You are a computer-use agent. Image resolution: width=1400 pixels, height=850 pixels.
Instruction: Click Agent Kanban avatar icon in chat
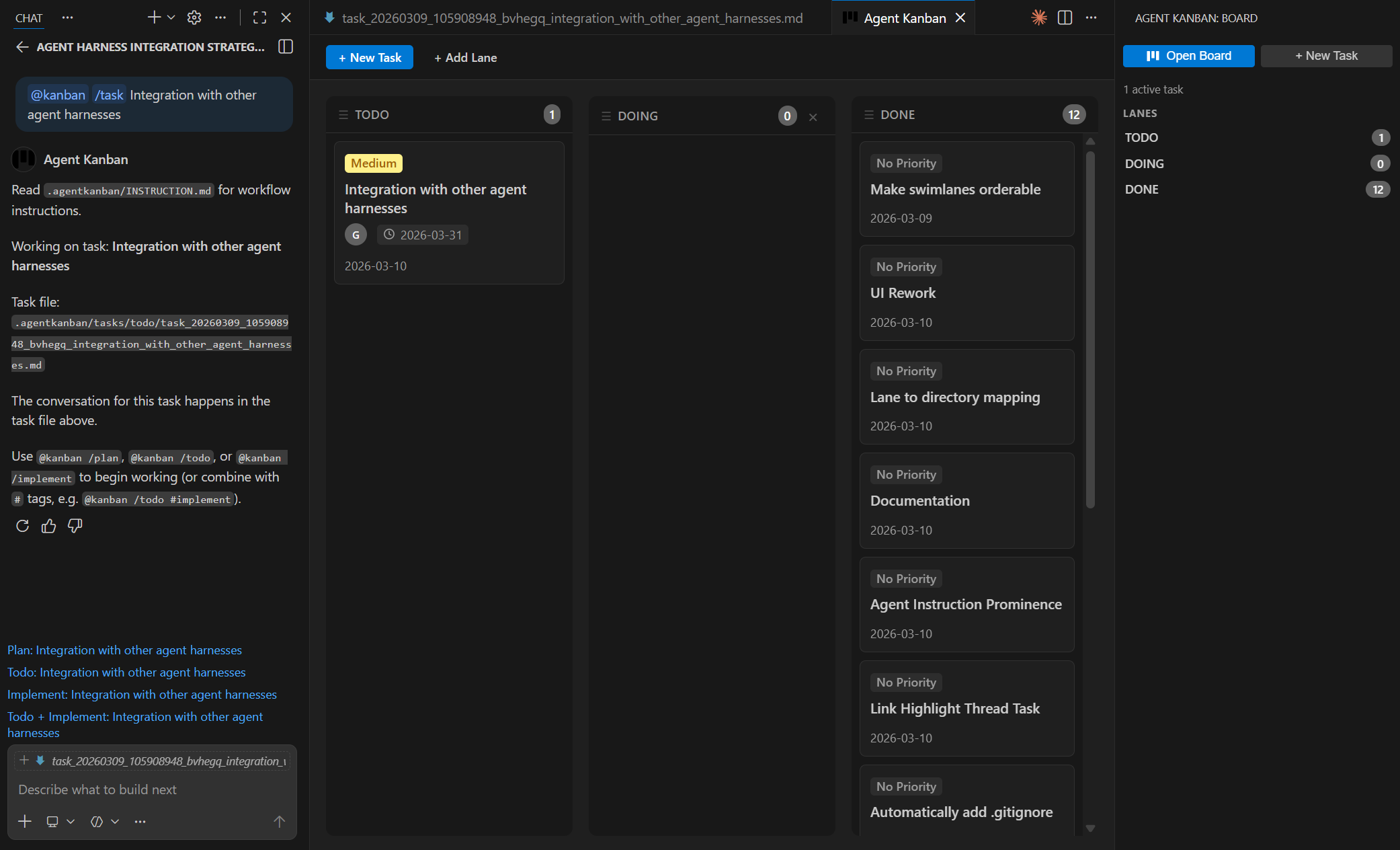point(24,159)
